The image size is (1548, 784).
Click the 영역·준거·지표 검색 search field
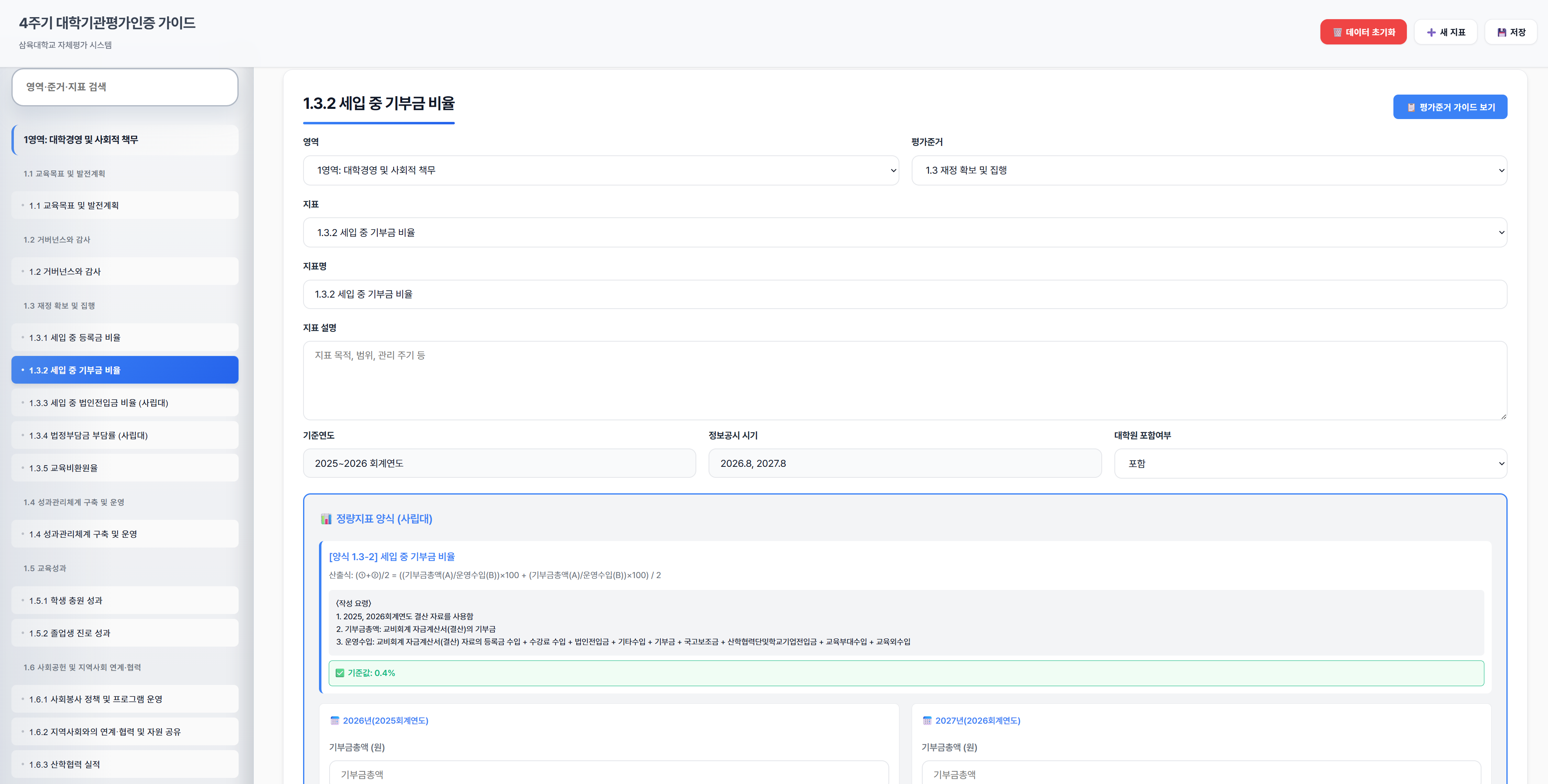125,87
